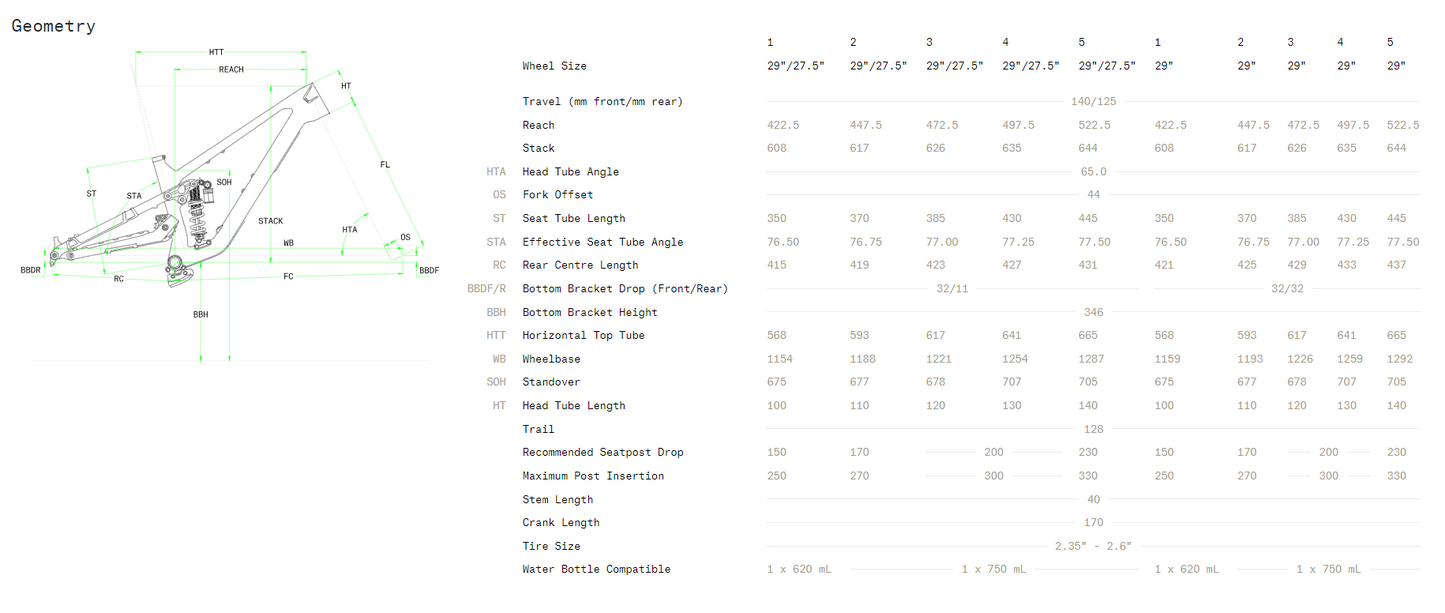Click the BBDF label in the diagram
The width and height of the screenshot is (1445, 613).
point(429,271)
